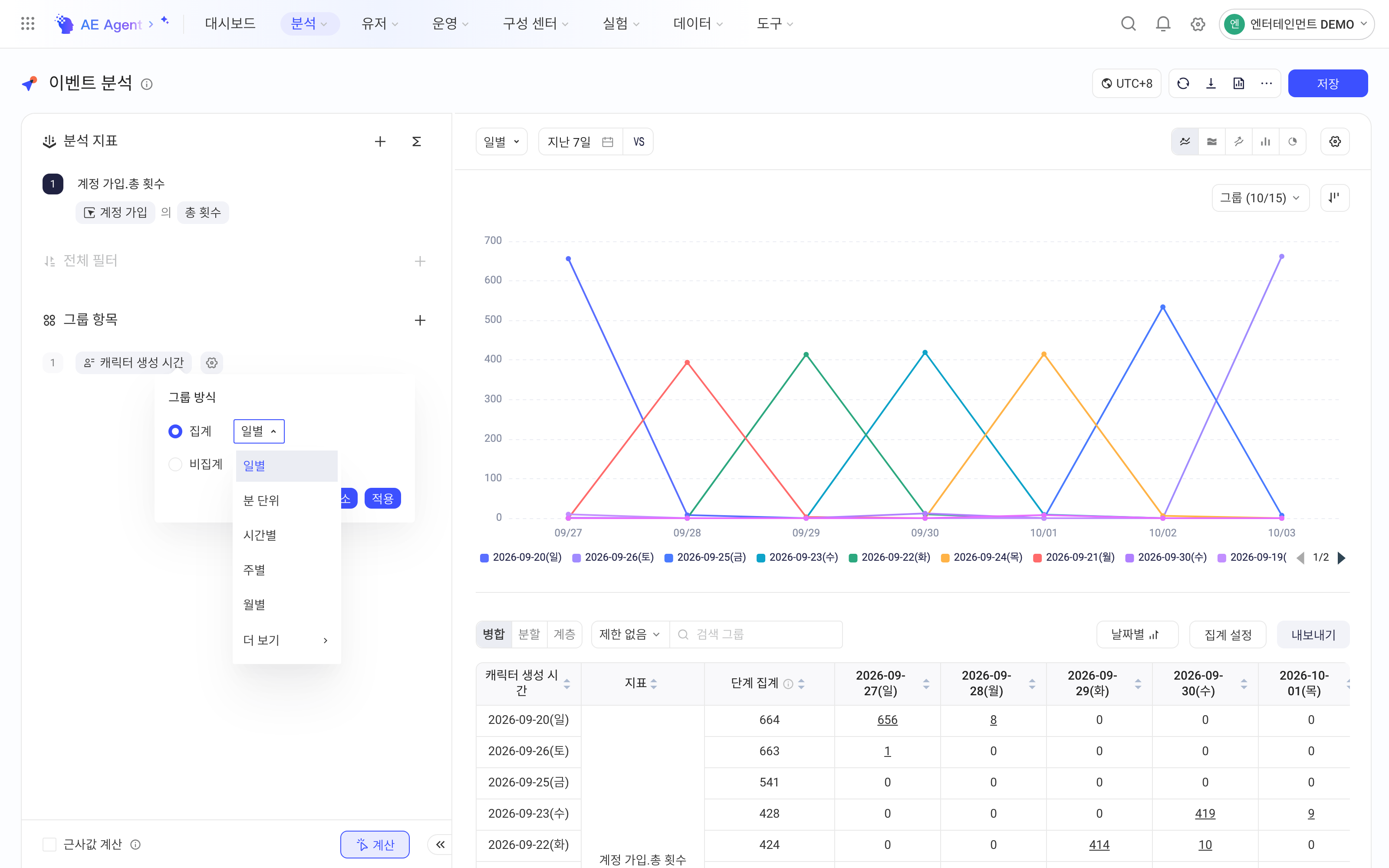Switch to bar chart view icon
Image resolution: width=1389 pixels, height=868 pixels.
1266,141
